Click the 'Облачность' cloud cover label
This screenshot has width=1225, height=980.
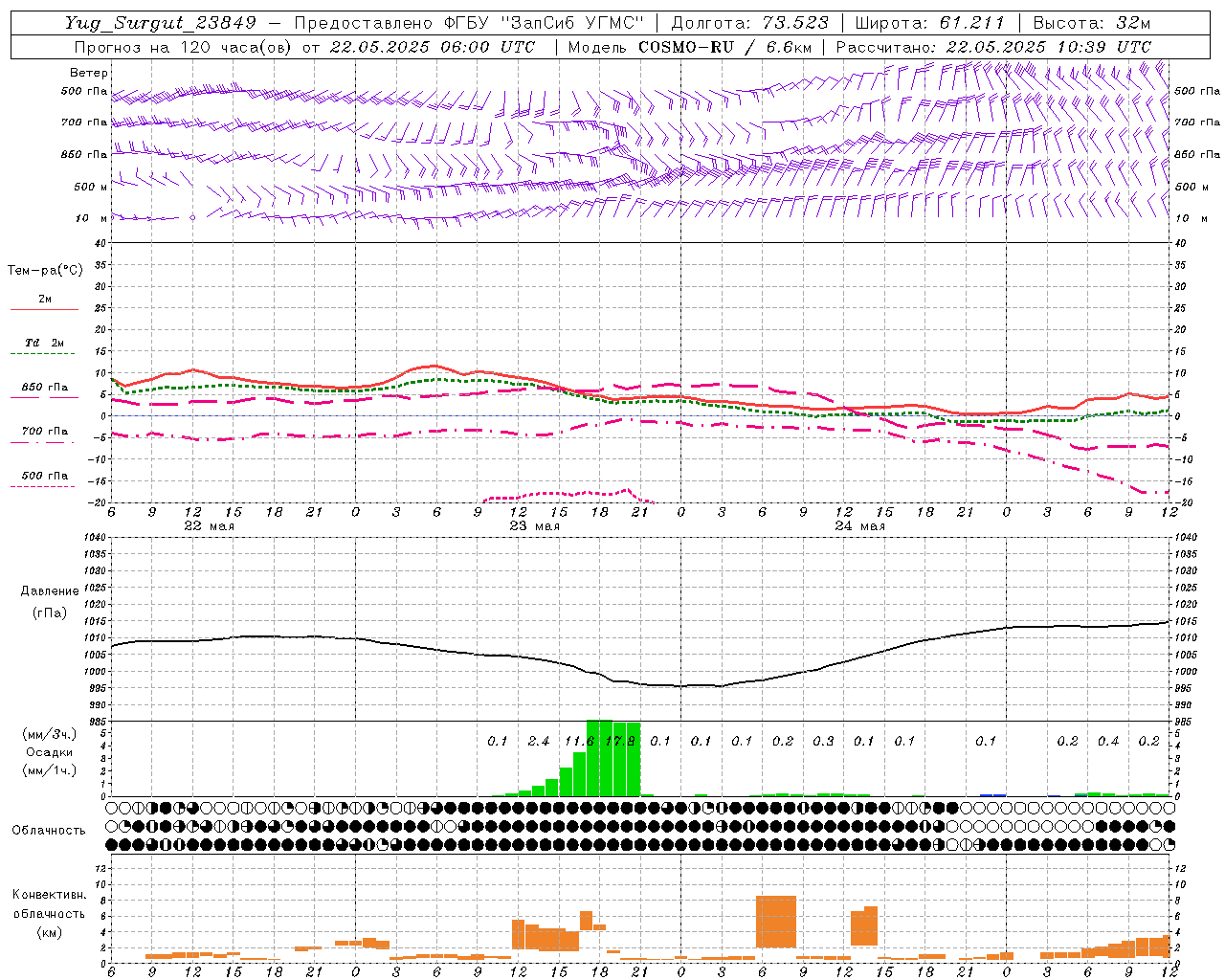click(49, 830)
